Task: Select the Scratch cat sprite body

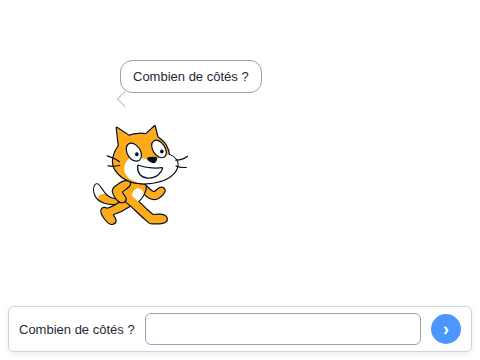Action: pos(140,175)
